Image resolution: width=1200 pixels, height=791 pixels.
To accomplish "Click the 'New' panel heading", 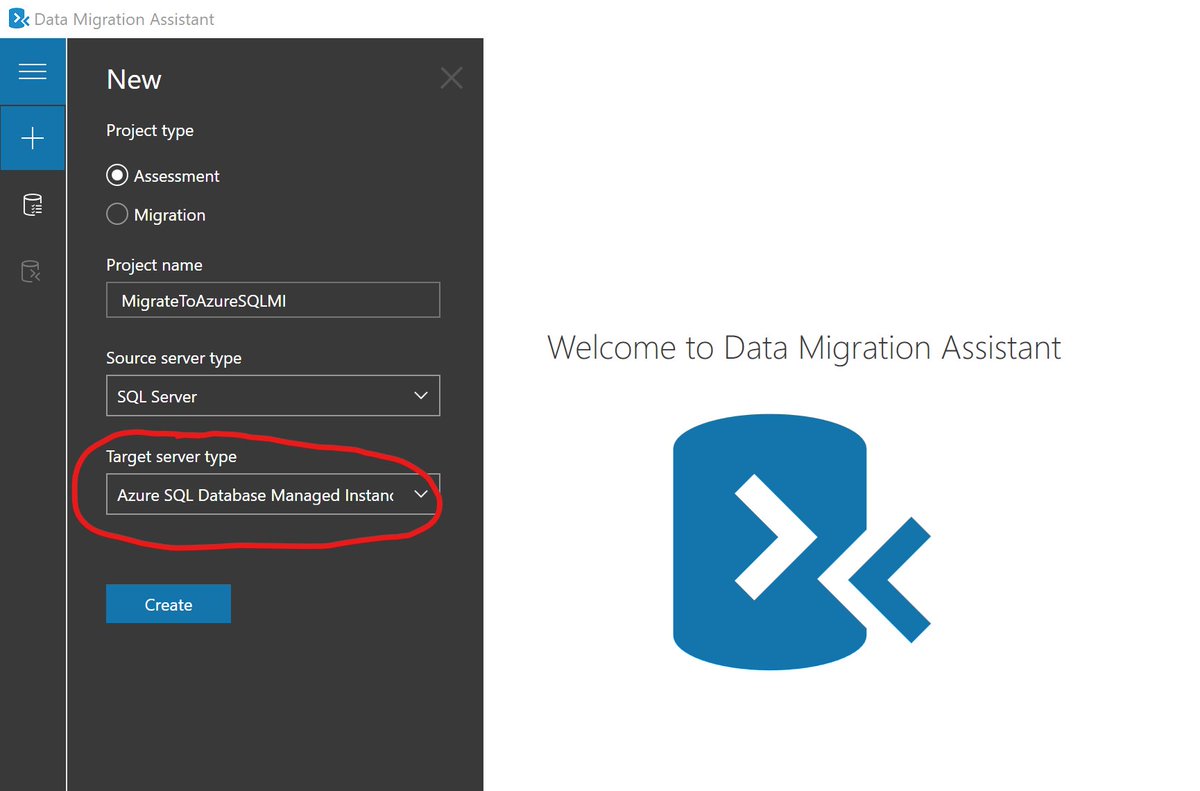I will (x=134, y=80).
